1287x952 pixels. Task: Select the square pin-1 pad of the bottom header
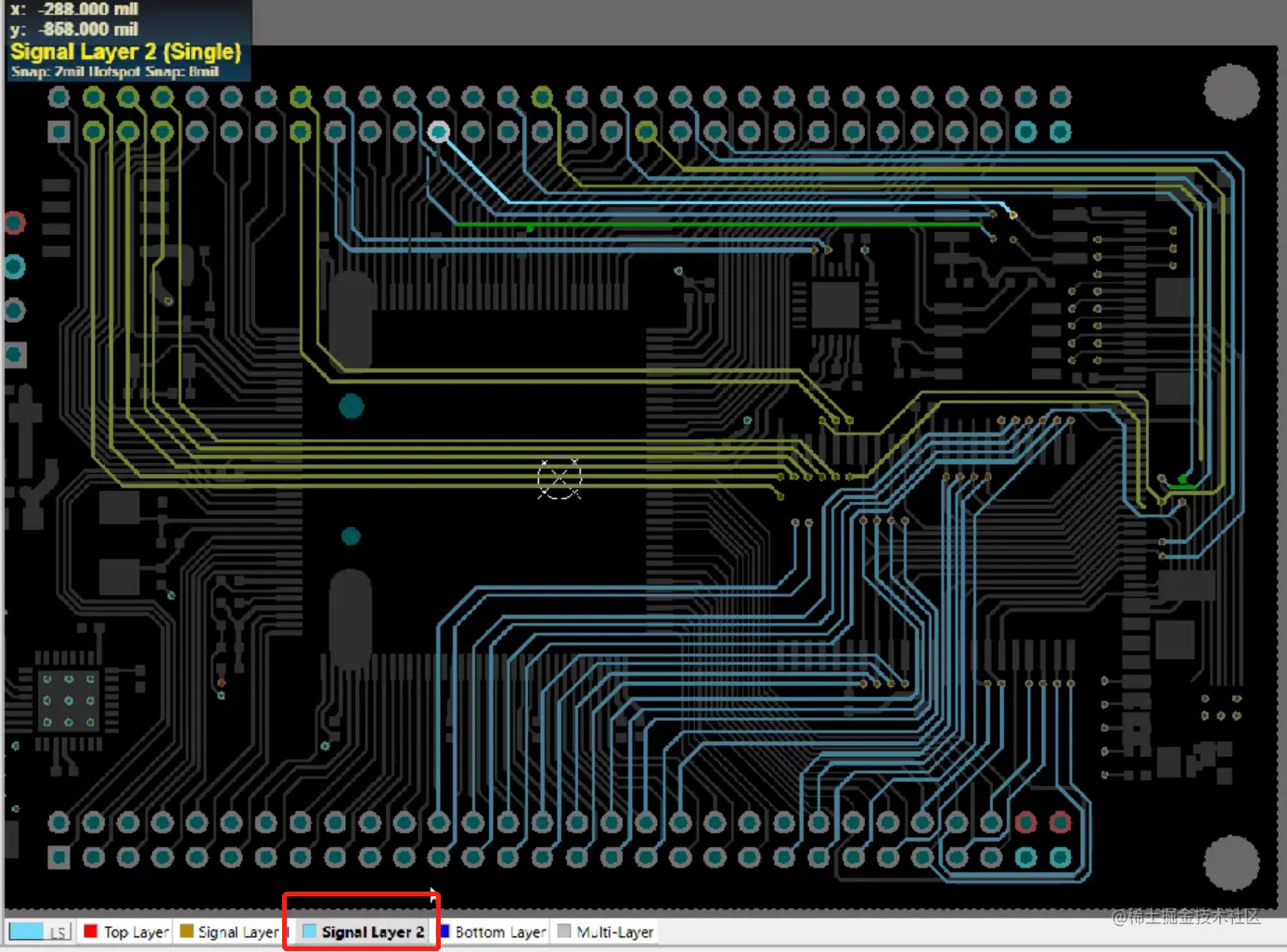(58, 856)
